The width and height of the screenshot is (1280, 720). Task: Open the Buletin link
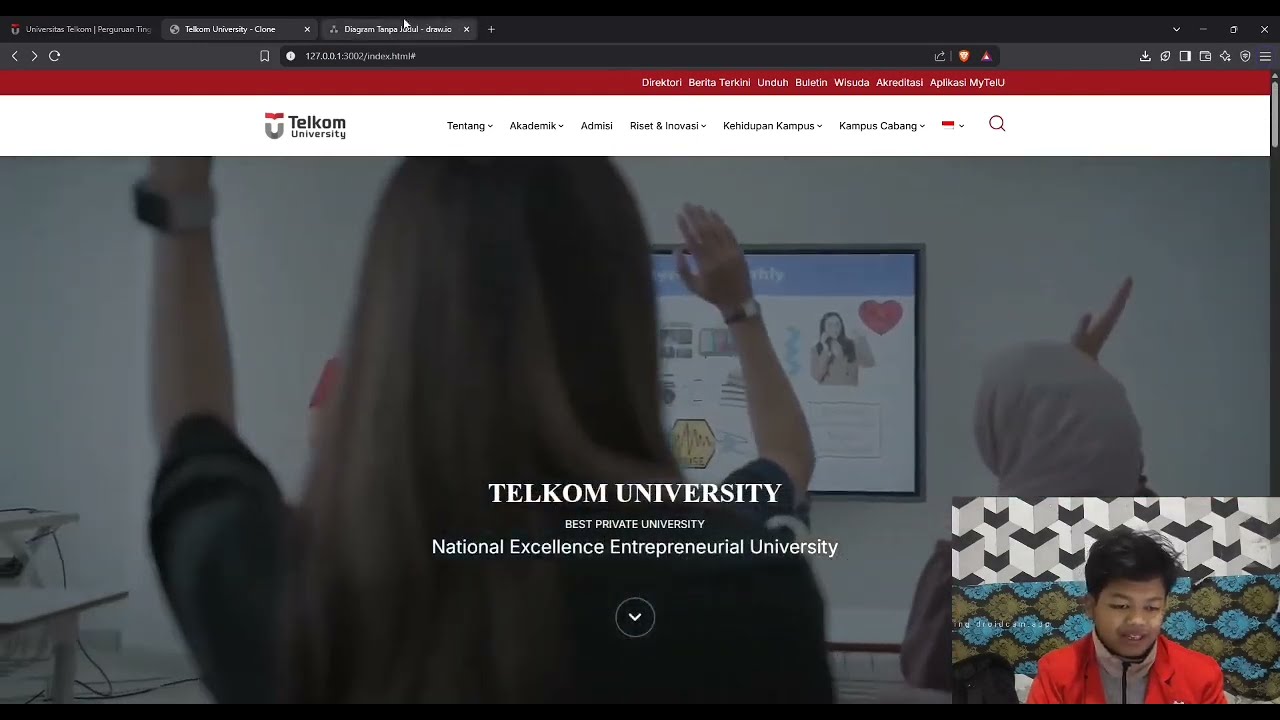click(x=811, y=83)
